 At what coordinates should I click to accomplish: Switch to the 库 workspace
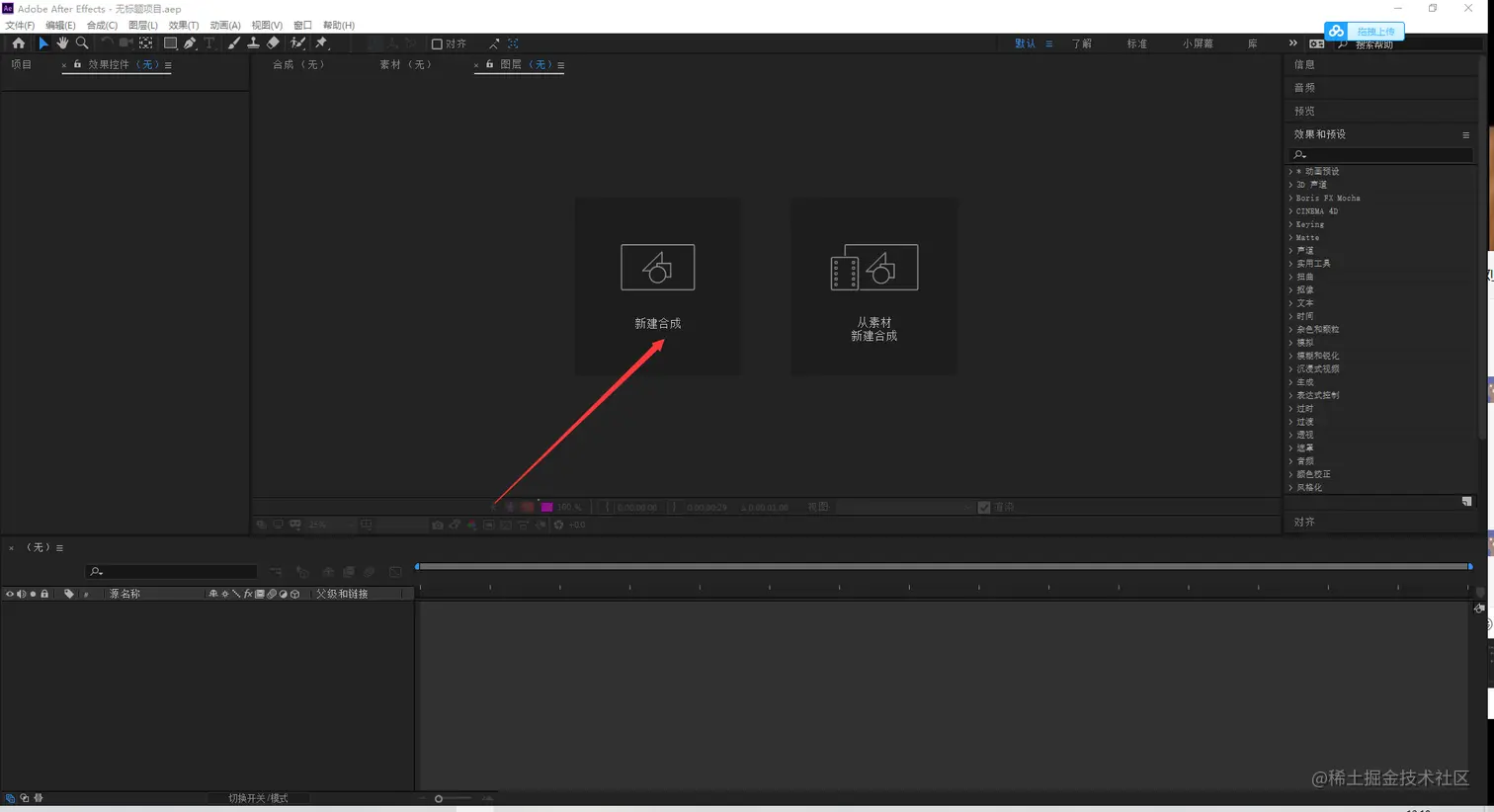[1253, 43]
